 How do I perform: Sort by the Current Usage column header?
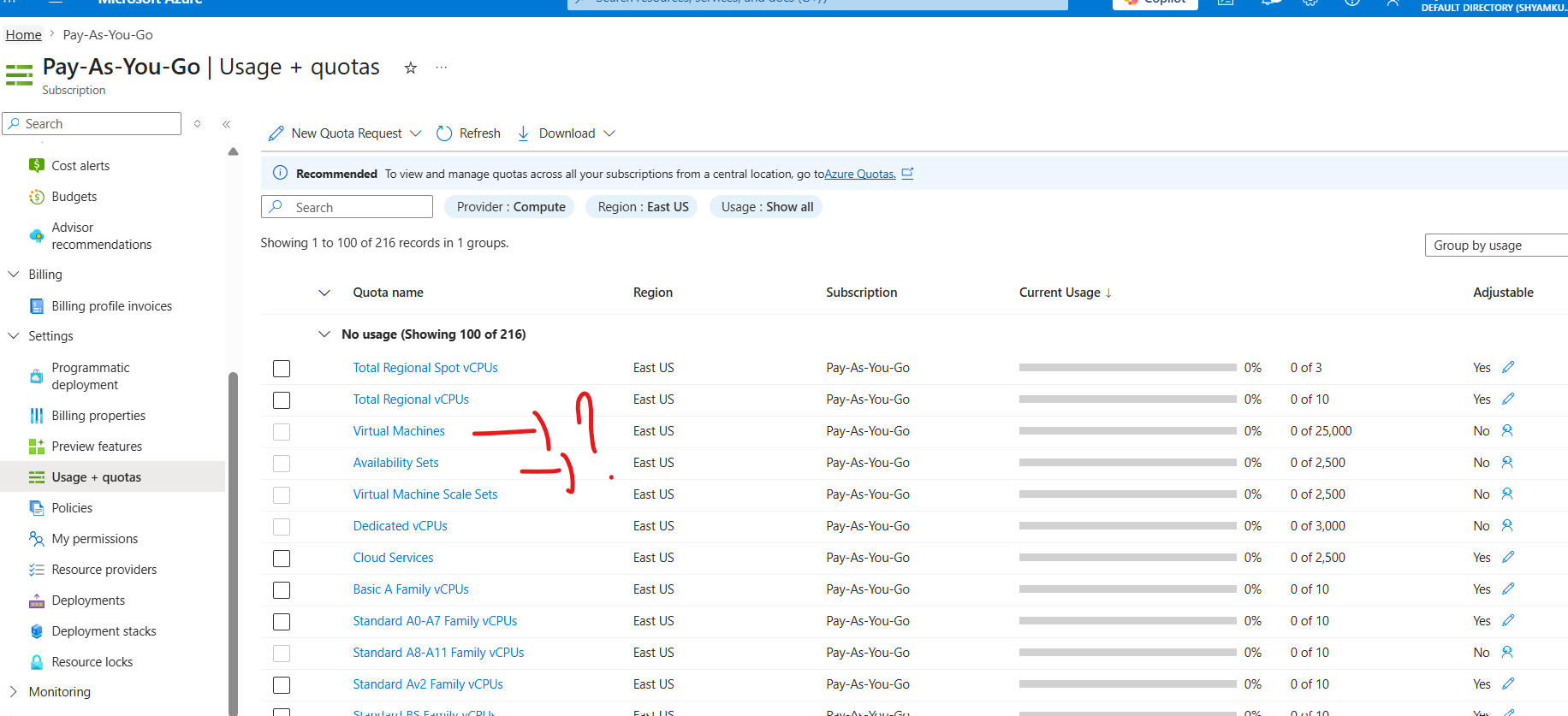1065,293
